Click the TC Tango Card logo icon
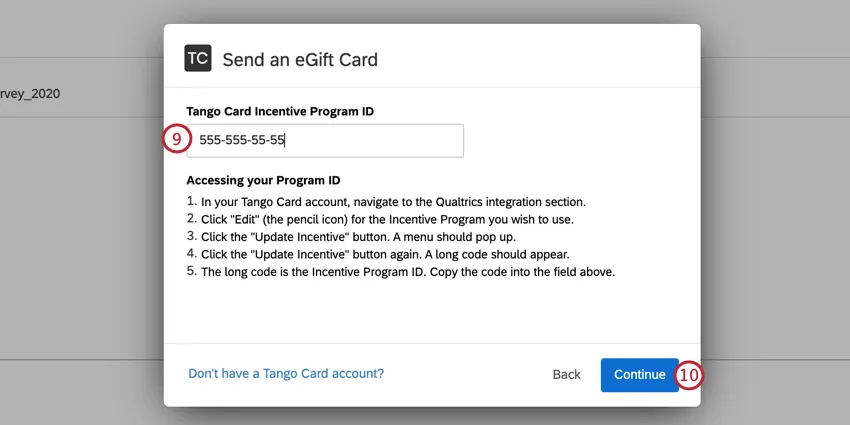The image size is (850, 425). (x=198, y=59)
